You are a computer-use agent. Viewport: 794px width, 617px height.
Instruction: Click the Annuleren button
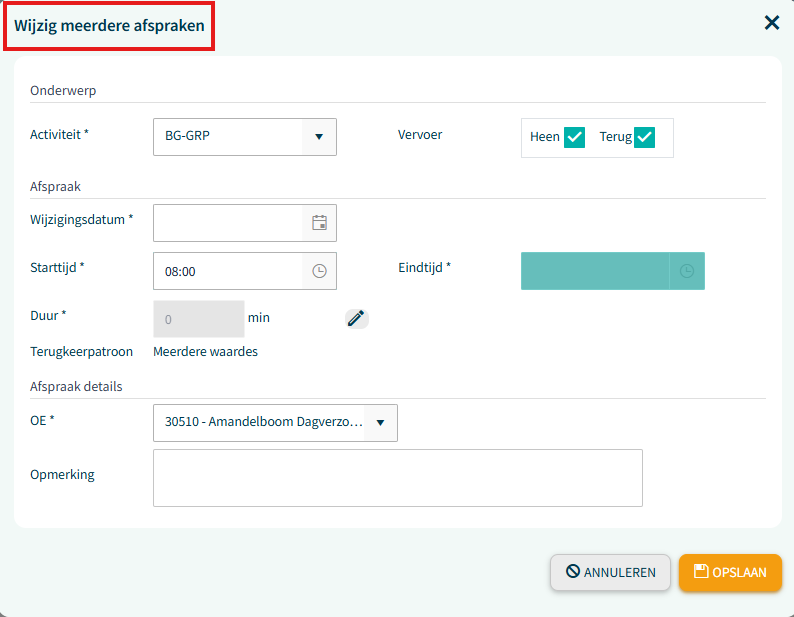coord(610,572)
